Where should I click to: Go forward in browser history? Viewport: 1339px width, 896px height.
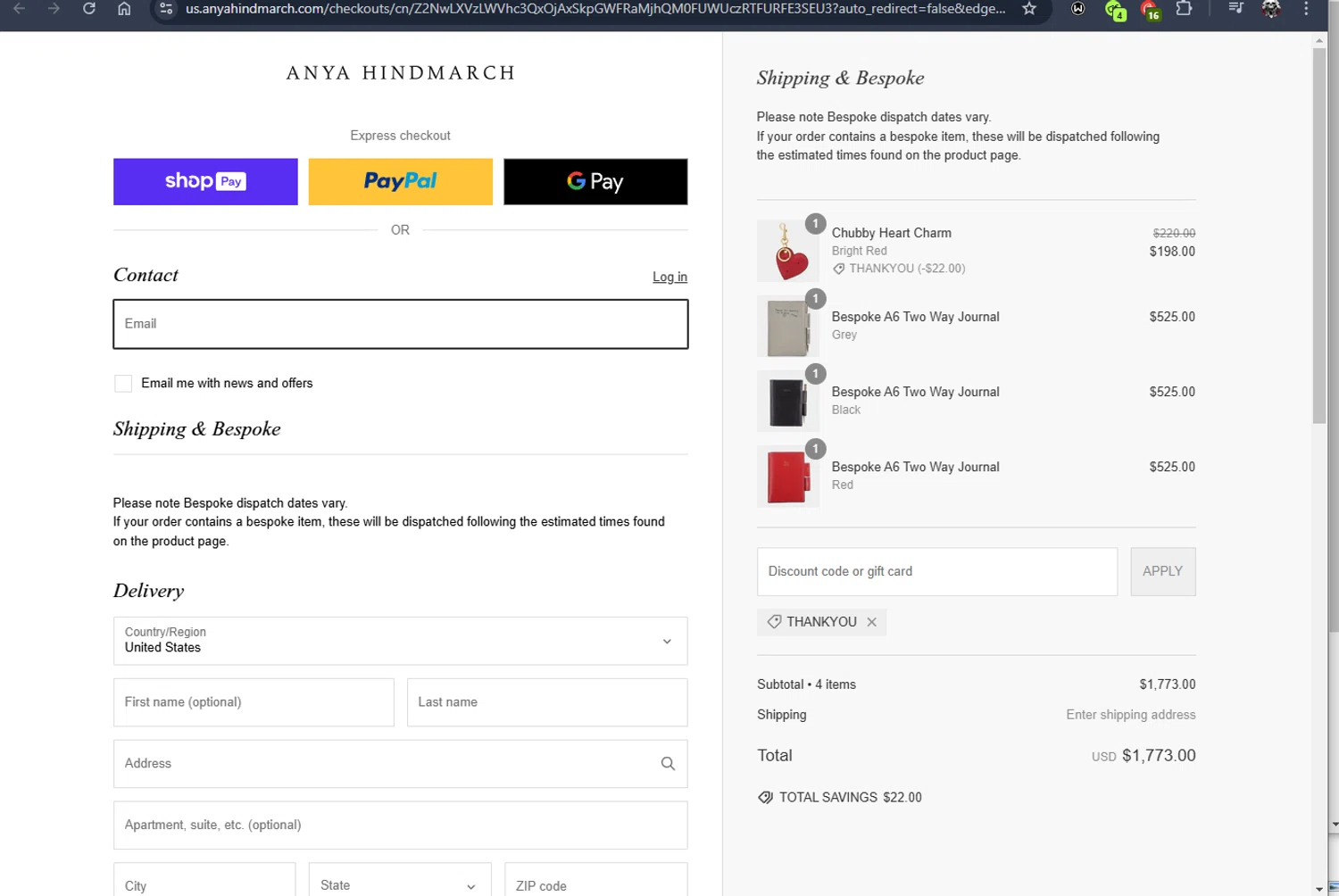(x=54, y=9)
